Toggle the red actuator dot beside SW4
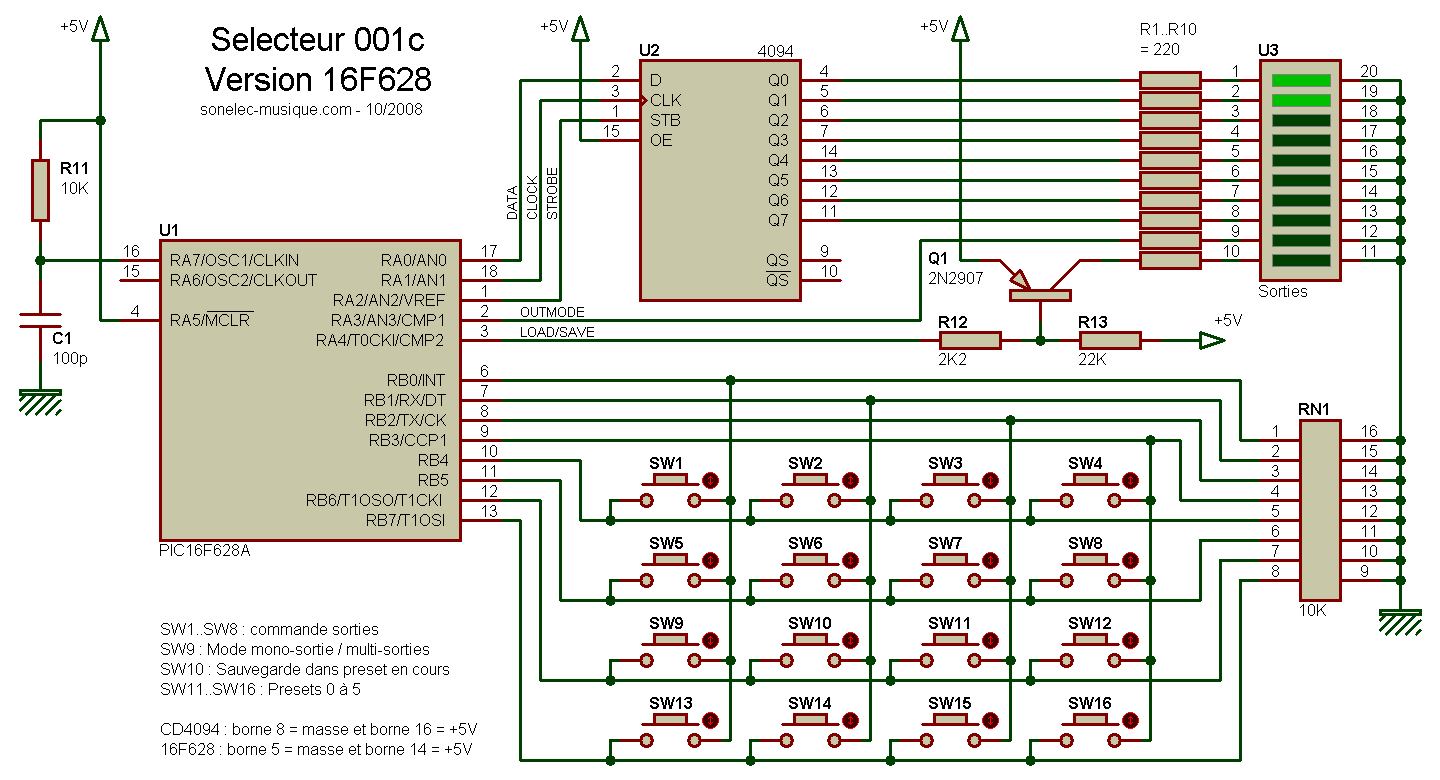Image resolution: width=1440 pixels, height=780 pixels. [1131, 480]
